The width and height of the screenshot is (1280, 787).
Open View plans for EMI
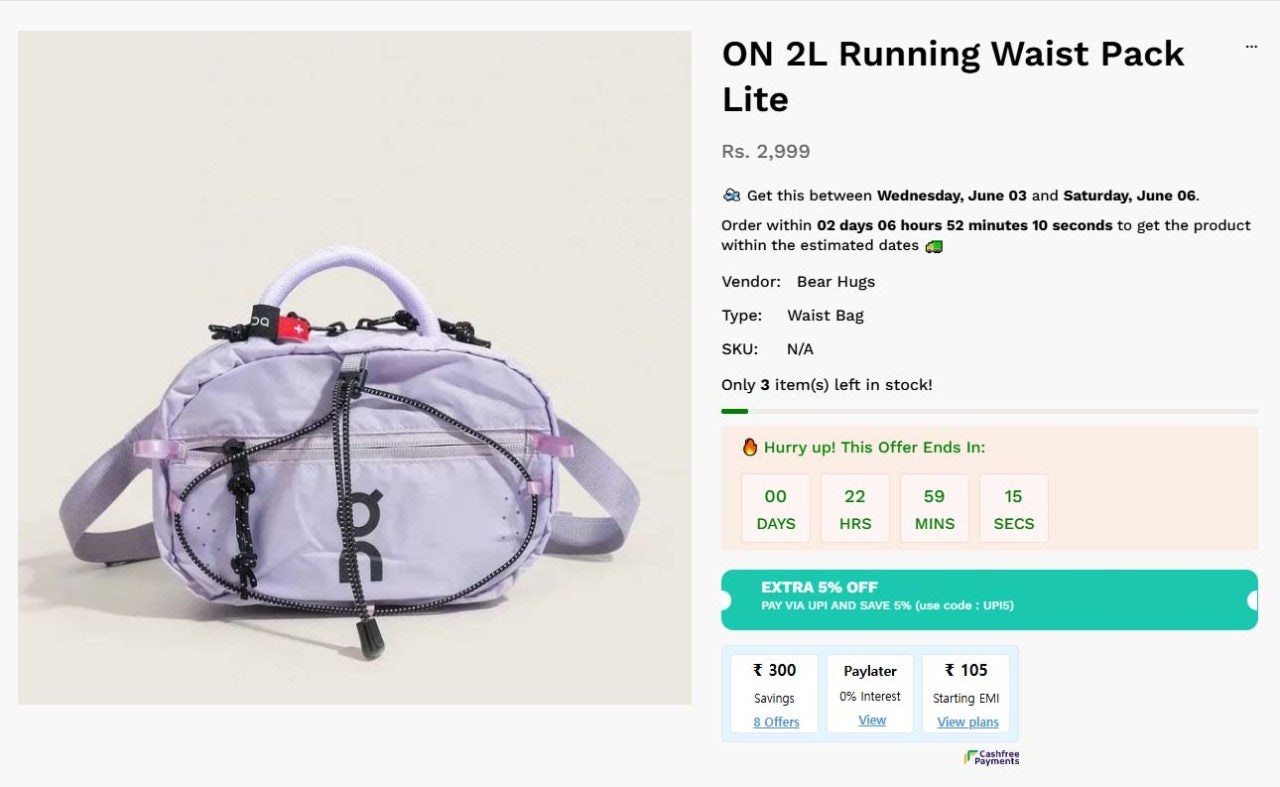tap(967, 722)
